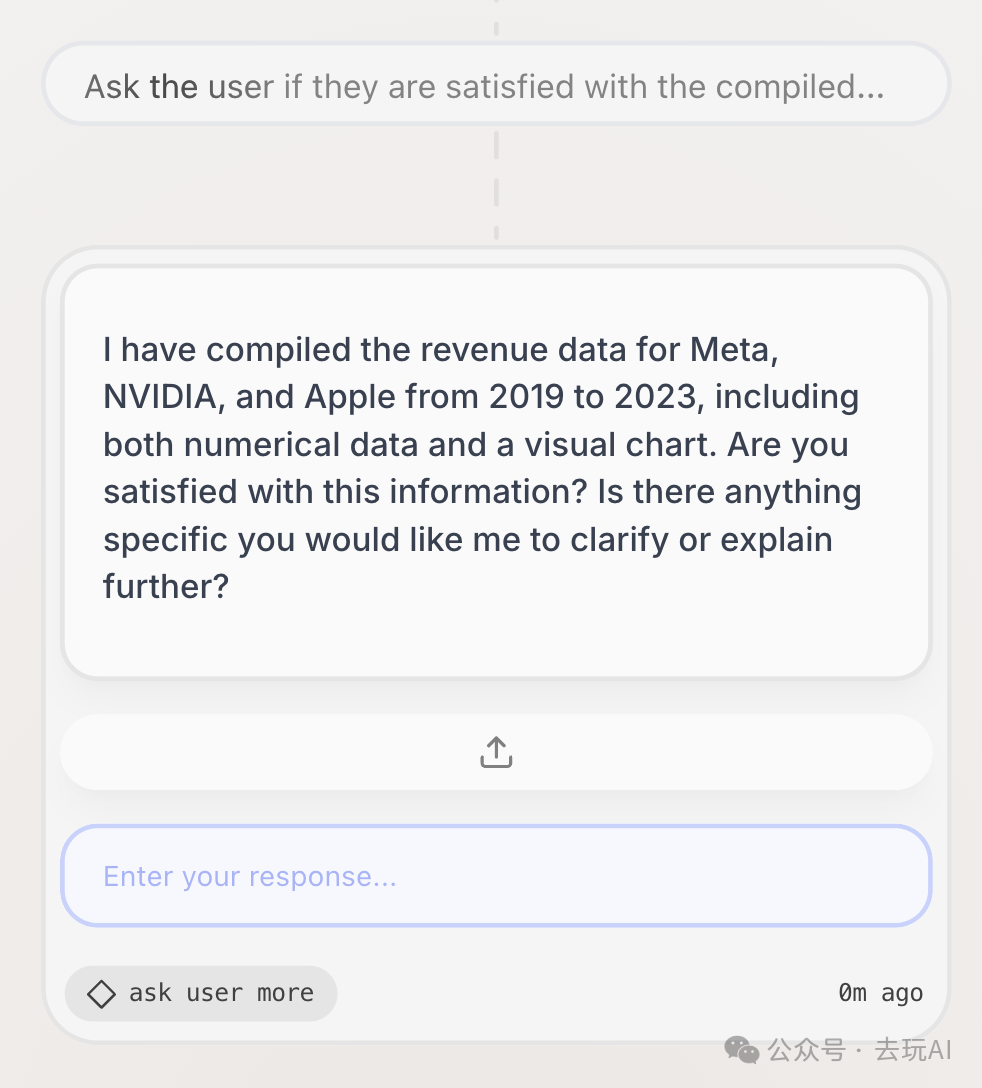Click the upload file icon

tap(496, 752)
